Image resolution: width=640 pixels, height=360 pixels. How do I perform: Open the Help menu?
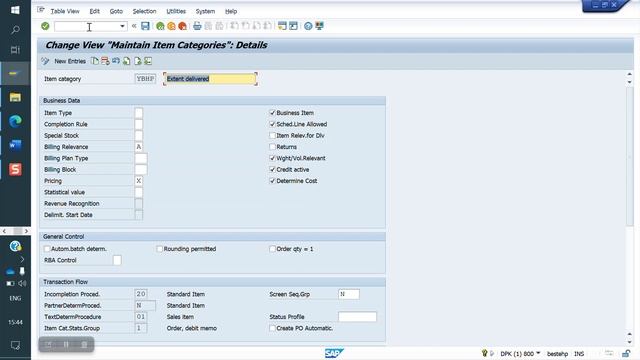tap(231, 11)
